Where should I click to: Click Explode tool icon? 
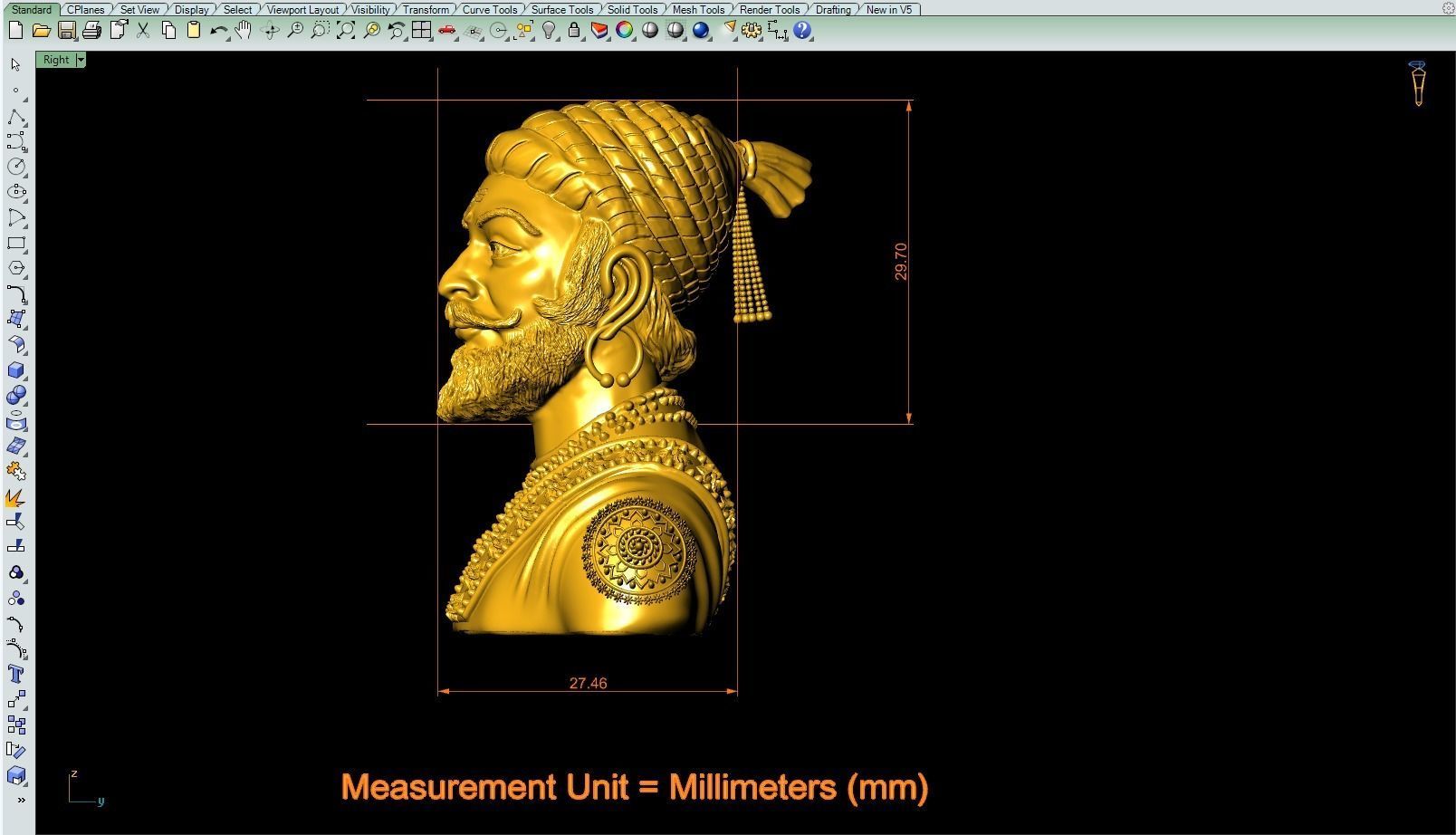point(16,497)
